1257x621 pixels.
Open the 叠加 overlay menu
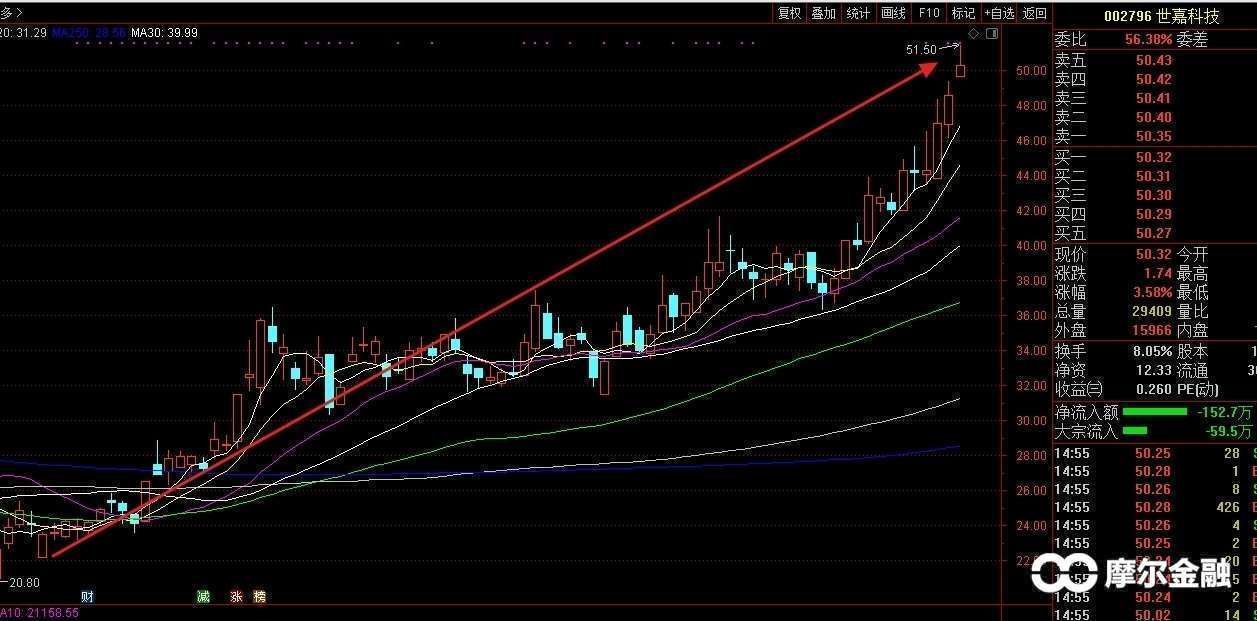(823, 13)
